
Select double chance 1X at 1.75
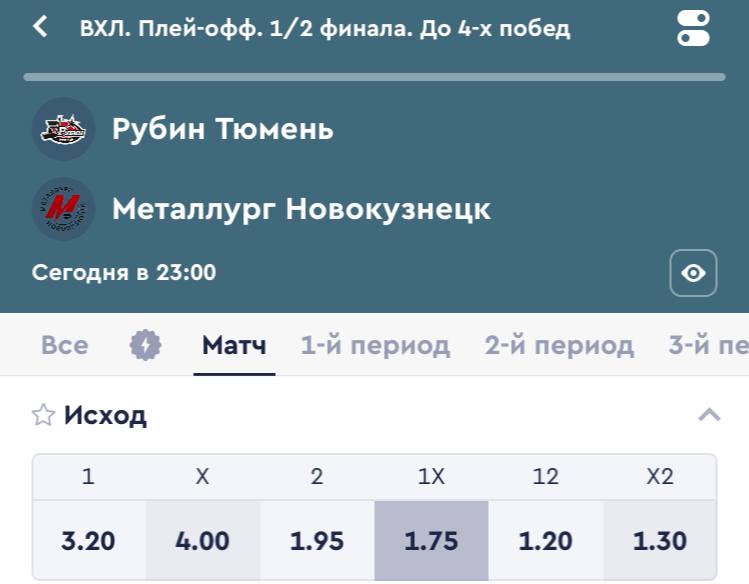(x=431, y=541)
